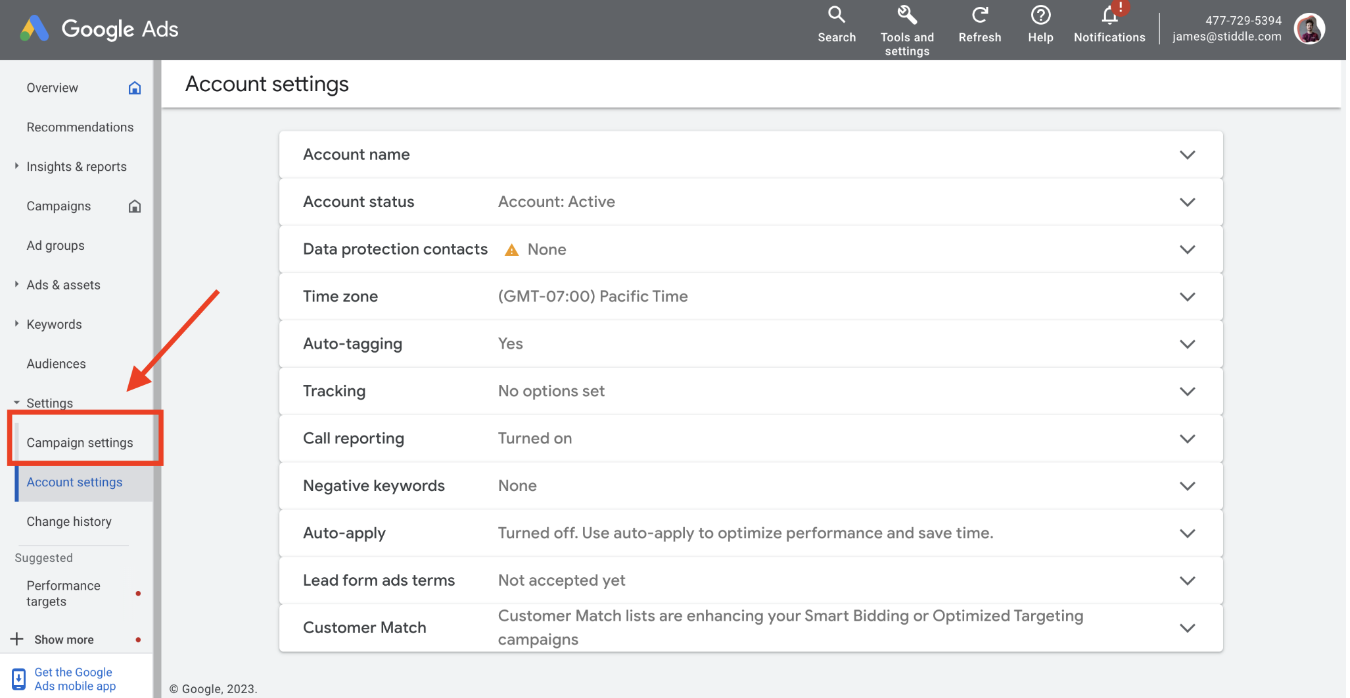Expand the Auto-tagging row chevron
The height and width of the screenshot is (698, 1350).
click(1187, 344)
